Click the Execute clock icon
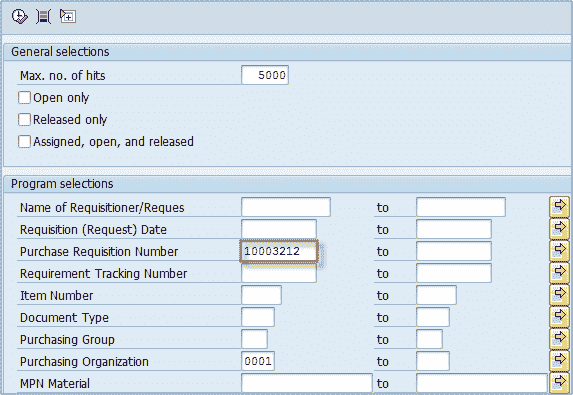The width and height of the screenshot is (573, 395). click(x=19, y=16)
